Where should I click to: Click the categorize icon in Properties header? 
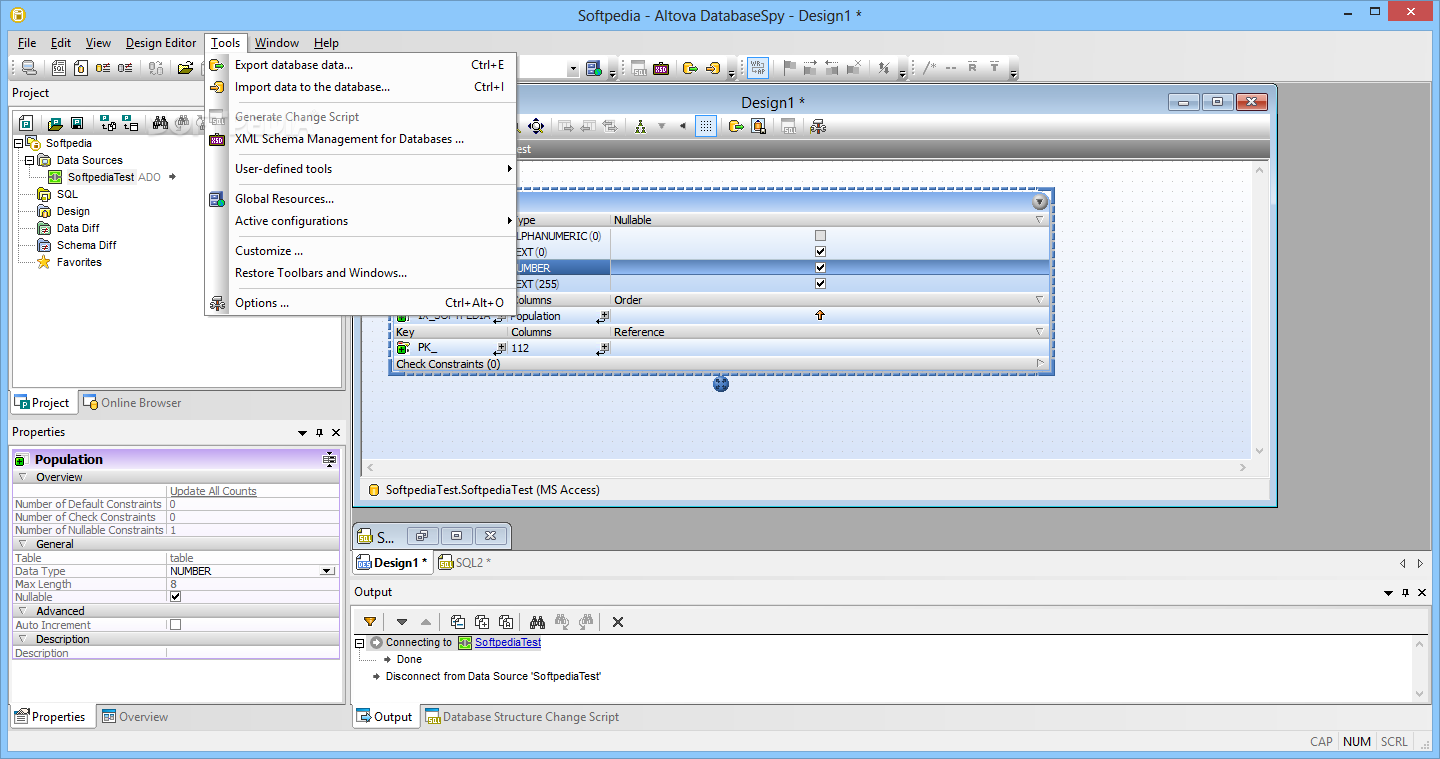coord(329,459)
